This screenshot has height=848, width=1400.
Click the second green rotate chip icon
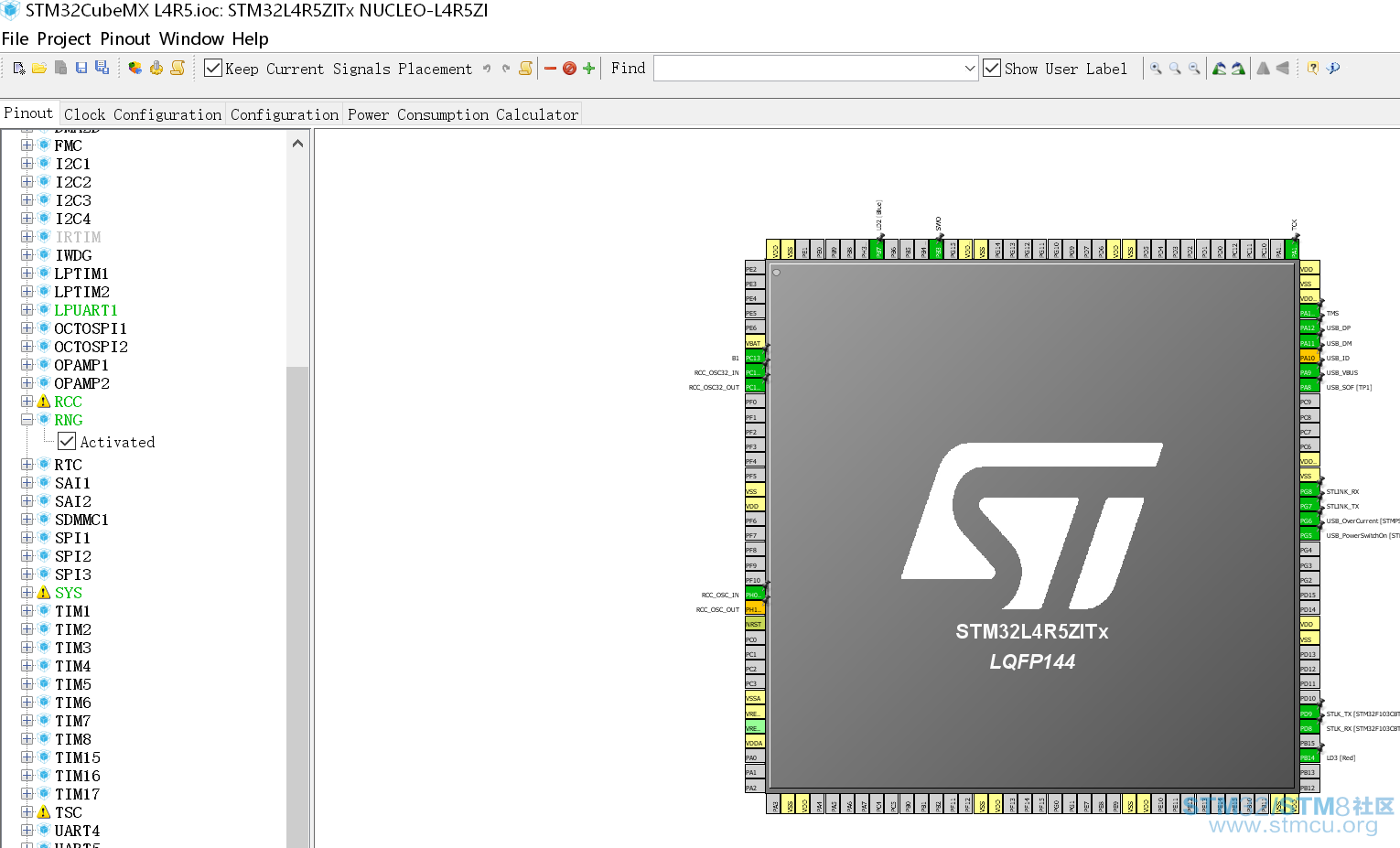(1238, 69)
